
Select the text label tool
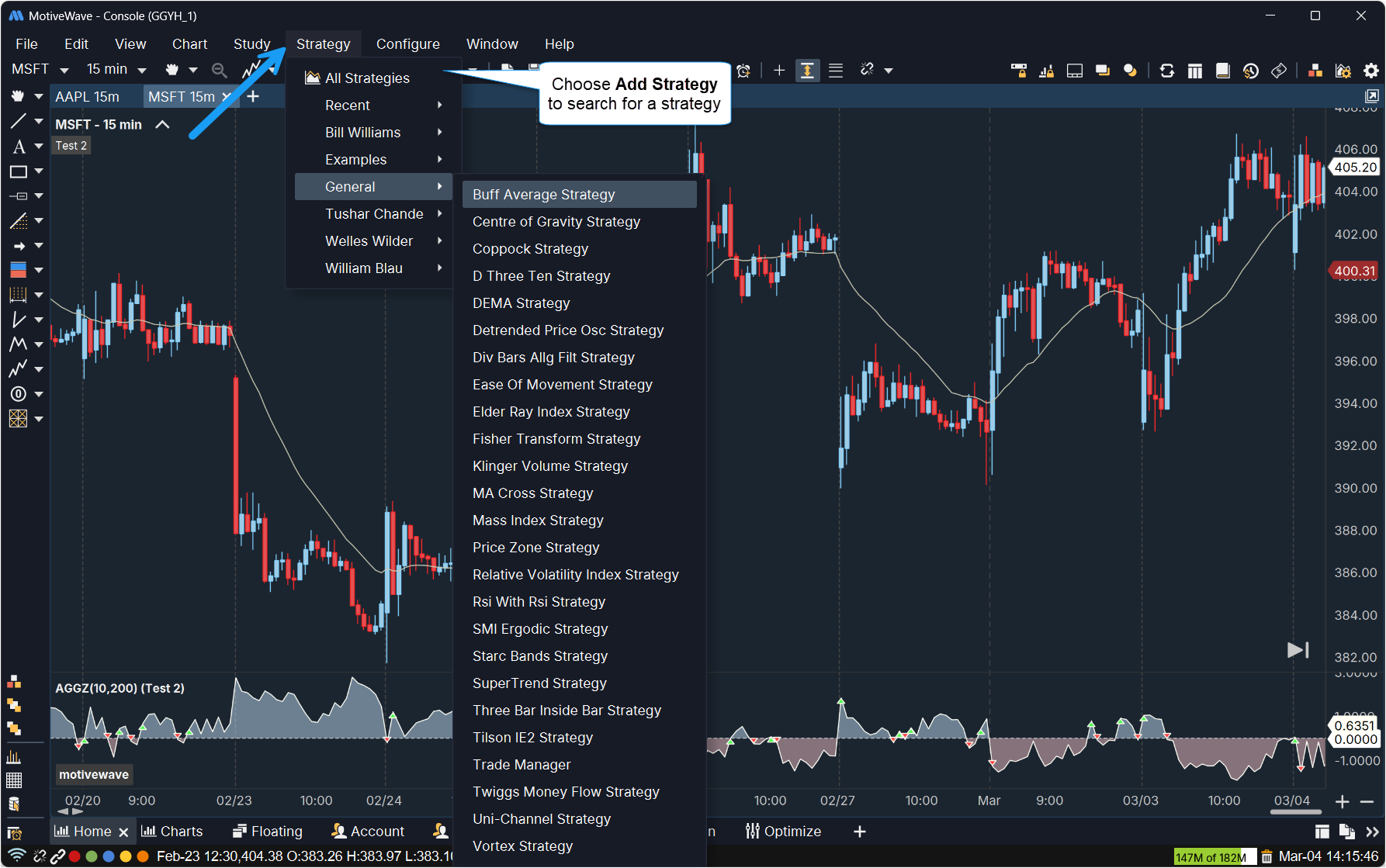(19, 147)
